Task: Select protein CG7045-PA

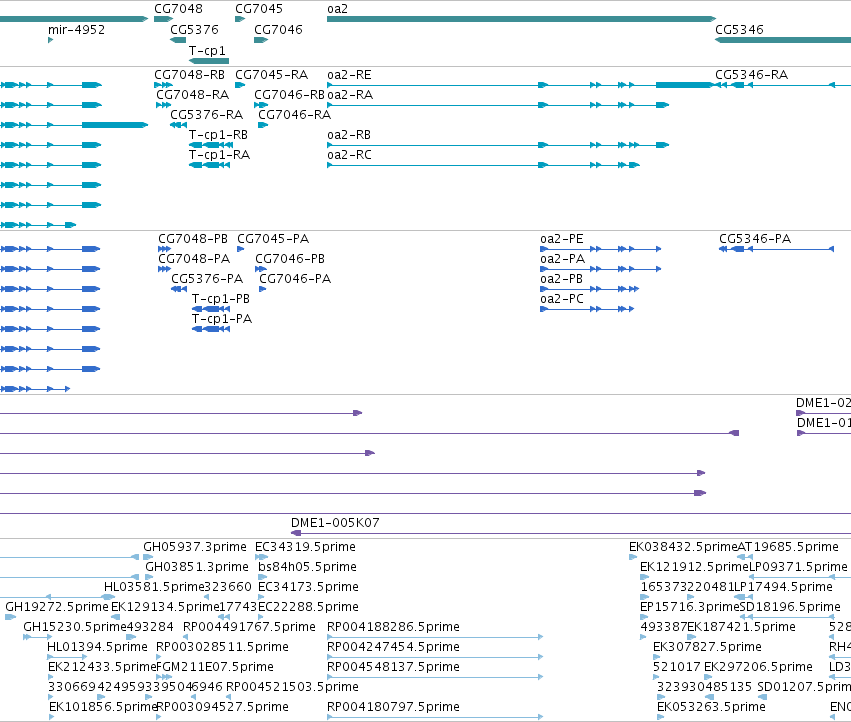Action: coord(273,239)
